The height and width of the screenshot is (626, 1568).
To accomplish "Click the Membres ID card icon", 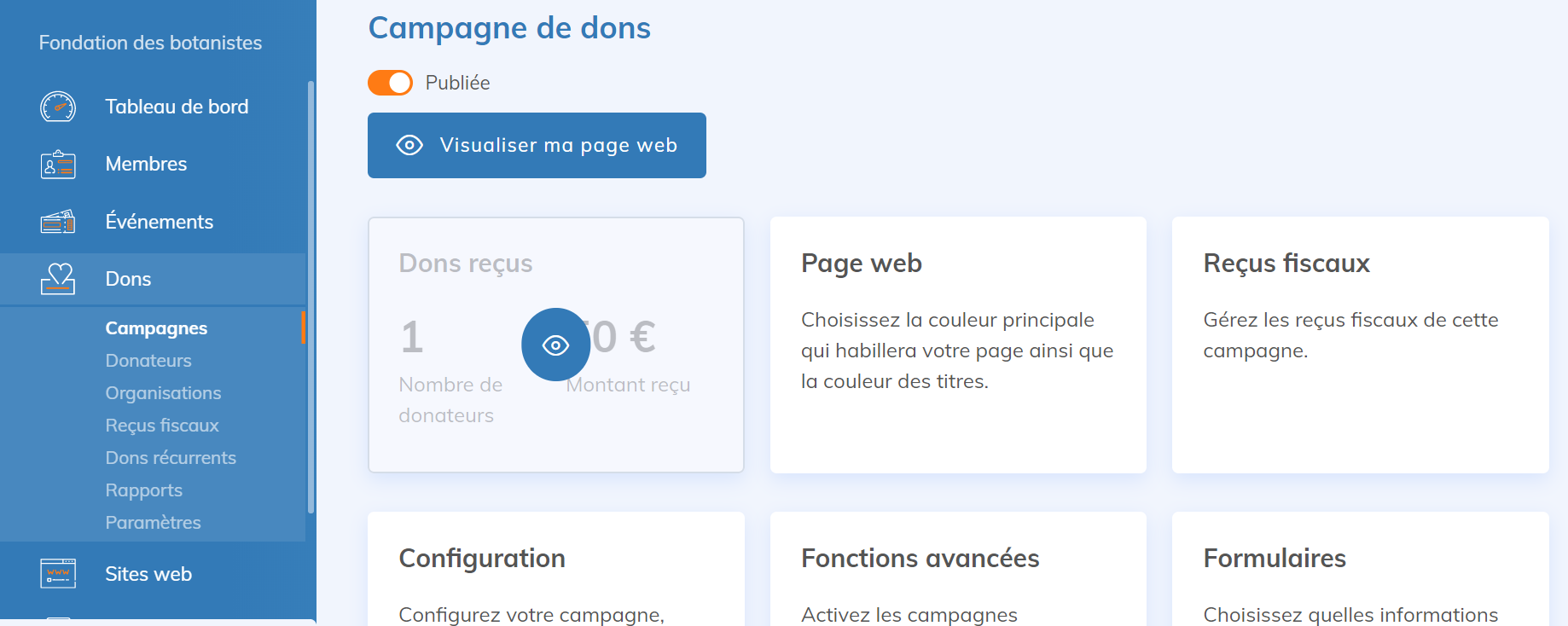I will (58, 164).
